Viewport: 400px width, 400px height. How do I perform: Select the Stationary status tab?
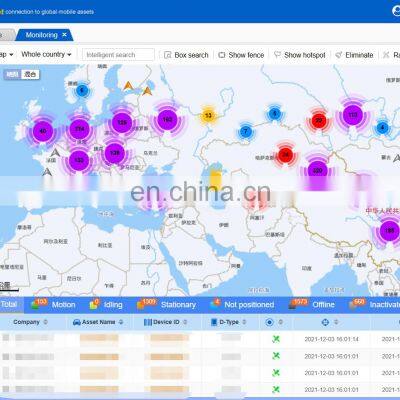point(166,305)
